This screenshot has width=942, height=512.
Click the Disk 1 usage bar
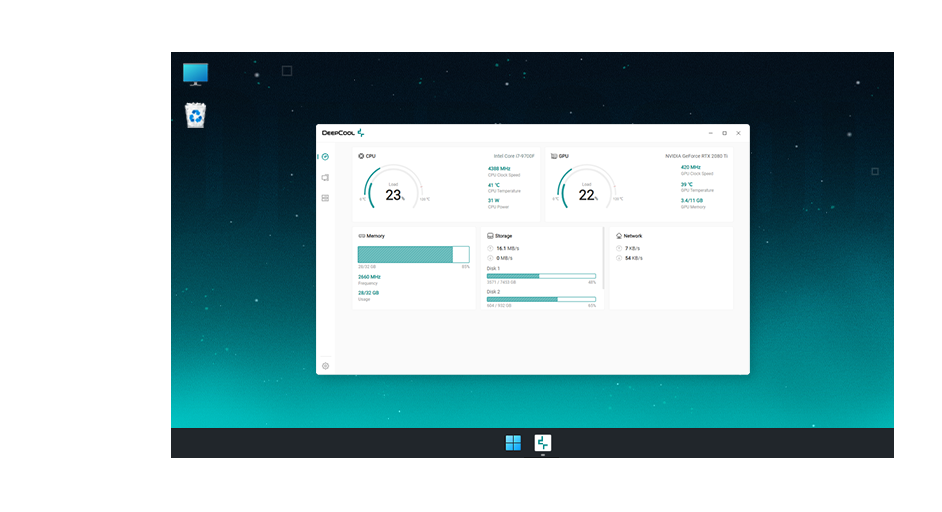click(541, 276)
